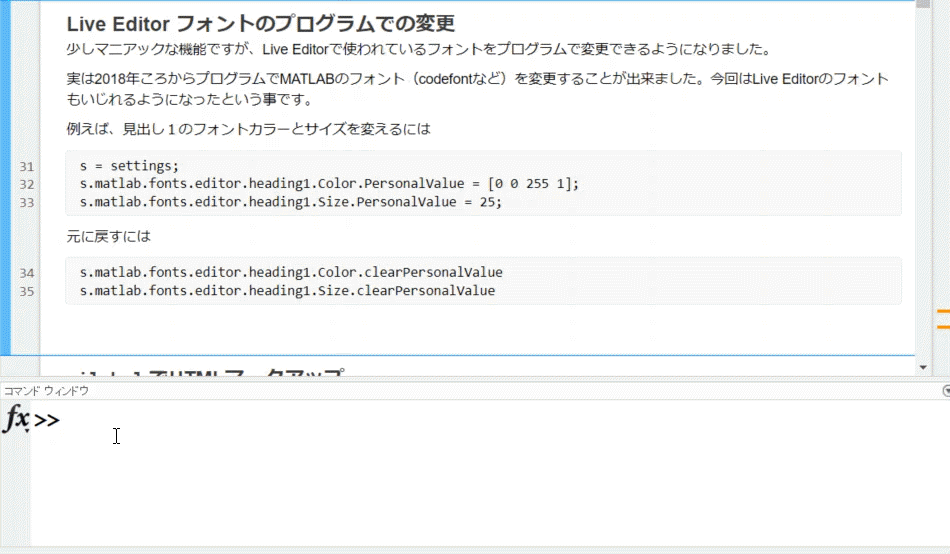Viewport: 950px width, 554px height.
Task: Open the Command Window actions menu
Action: [x=944, y=390]
